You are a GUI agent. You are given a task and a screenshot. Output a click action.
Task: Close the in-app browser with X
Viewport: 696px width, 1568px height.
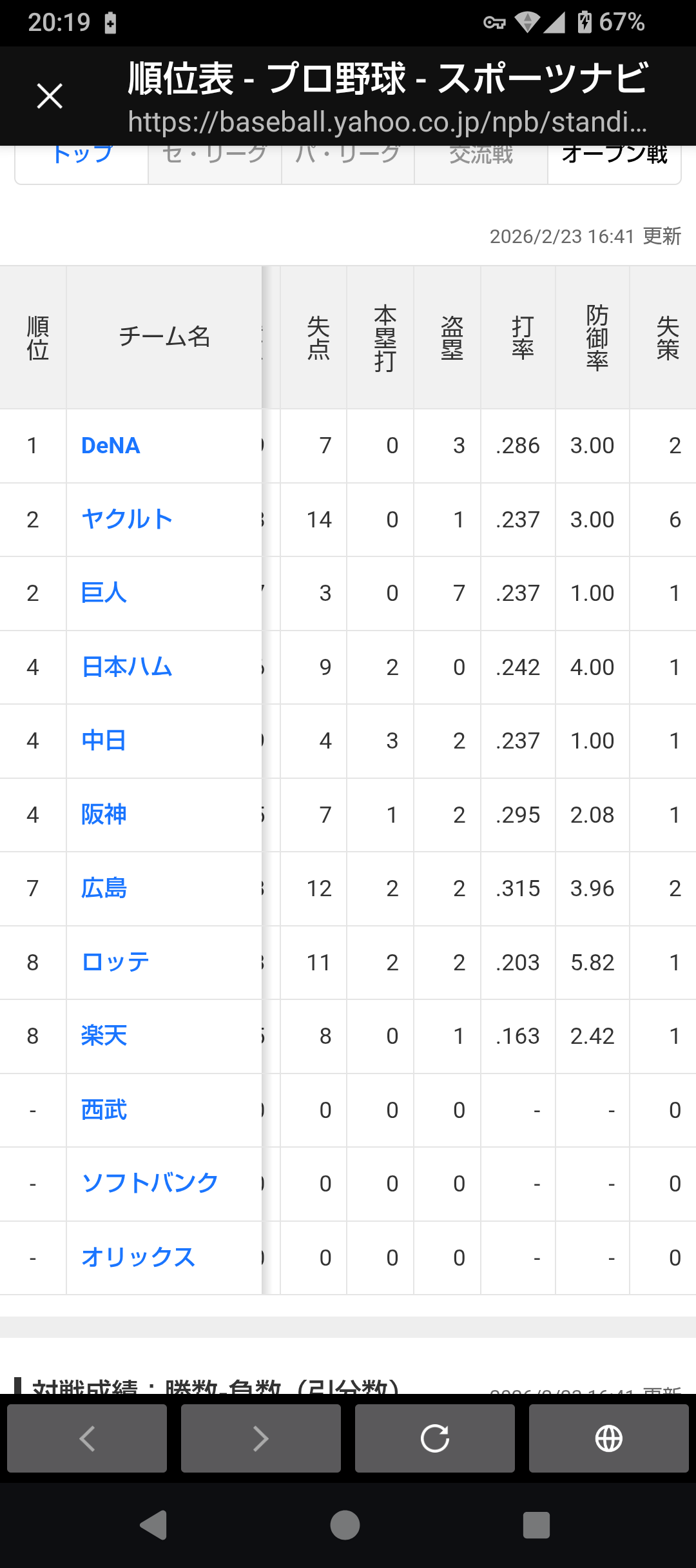coord(50,97)
